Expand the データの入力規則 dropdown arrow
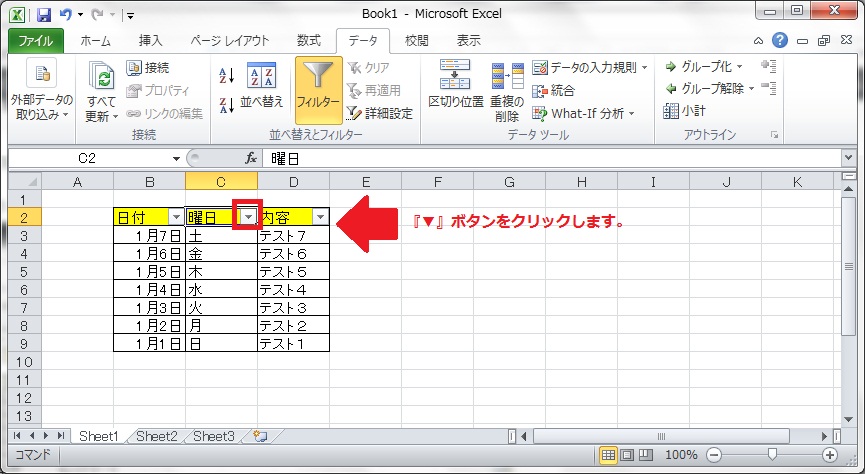This screenshot has height=474, width=865. point(644,68)
